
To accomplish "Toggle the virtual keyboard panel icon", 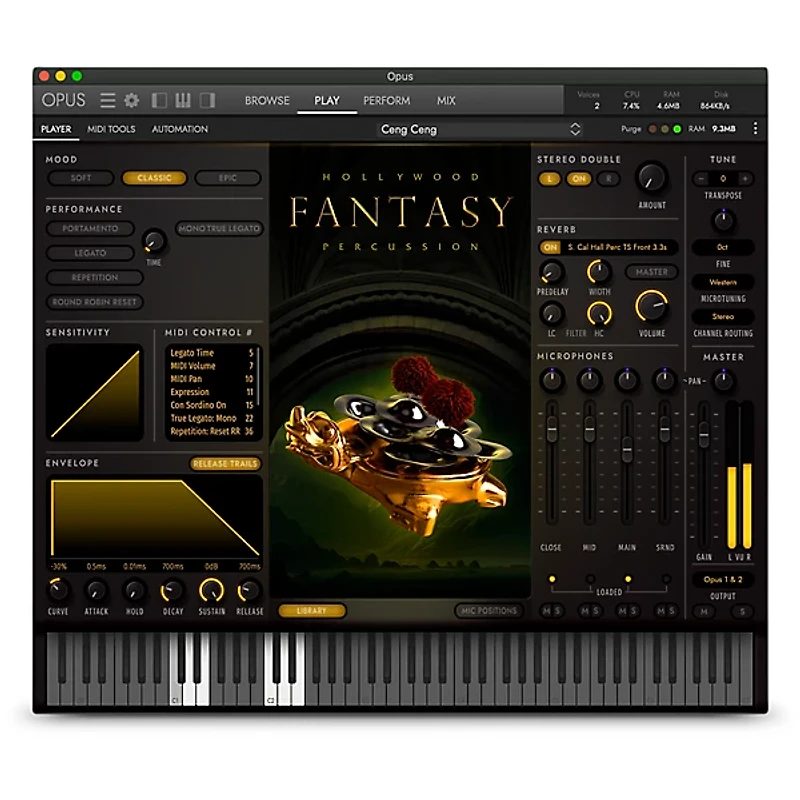I will pos(183,100).
